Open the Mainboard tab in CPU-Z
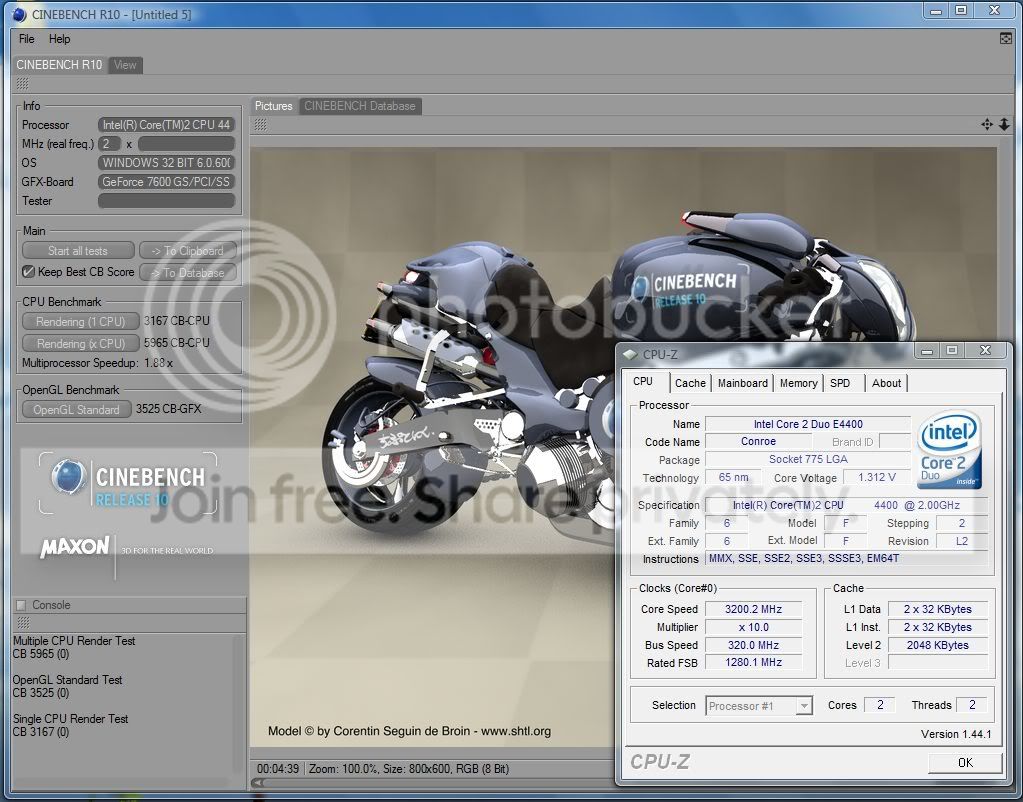This screenshot has height=802, width=1023. (742, 383)
